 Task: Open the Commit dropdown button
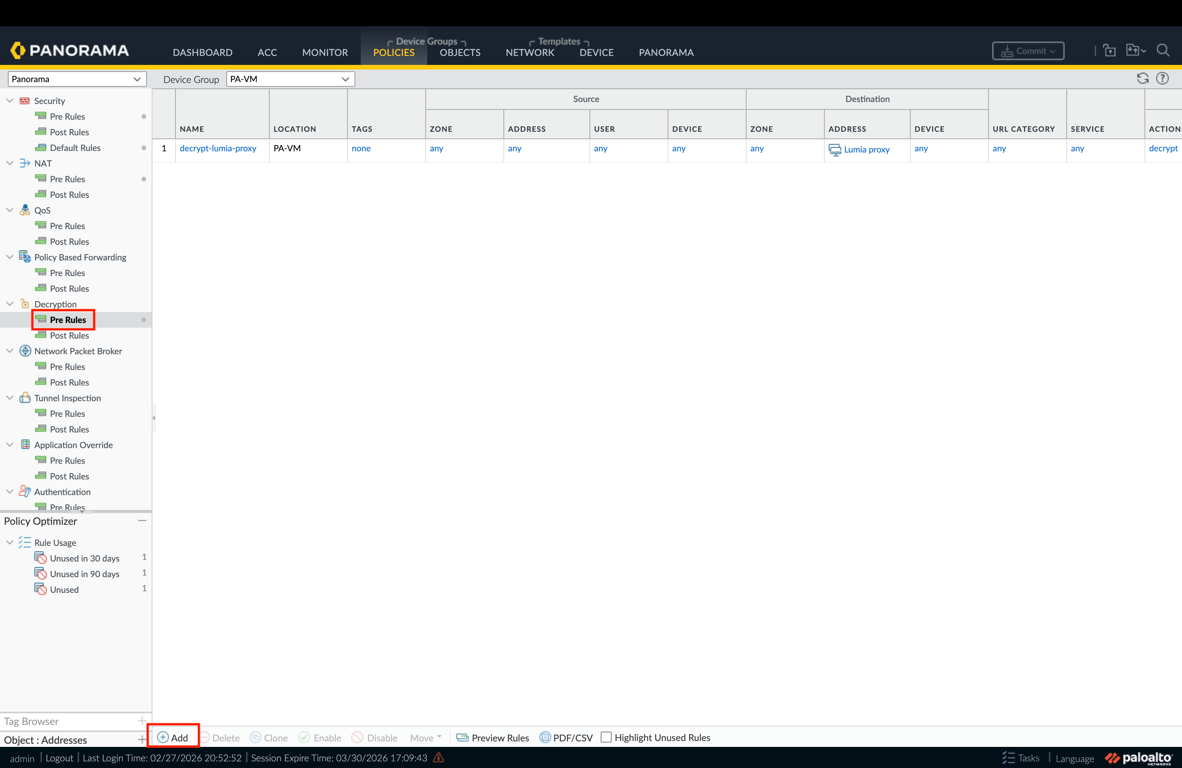[x=1028, y=50]
